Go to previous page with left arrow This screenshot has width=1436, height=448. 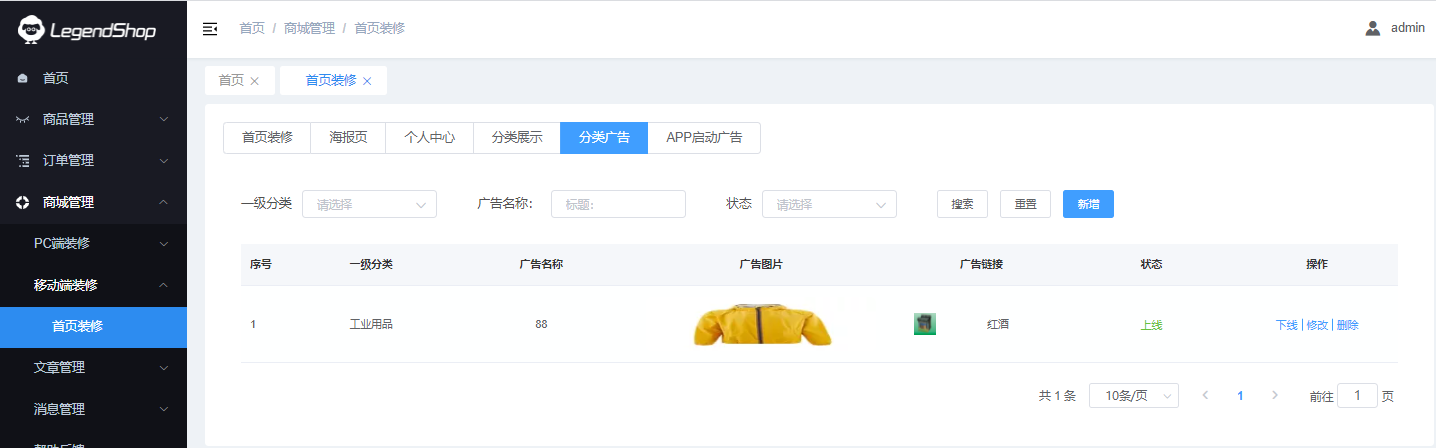point(1205,395)
